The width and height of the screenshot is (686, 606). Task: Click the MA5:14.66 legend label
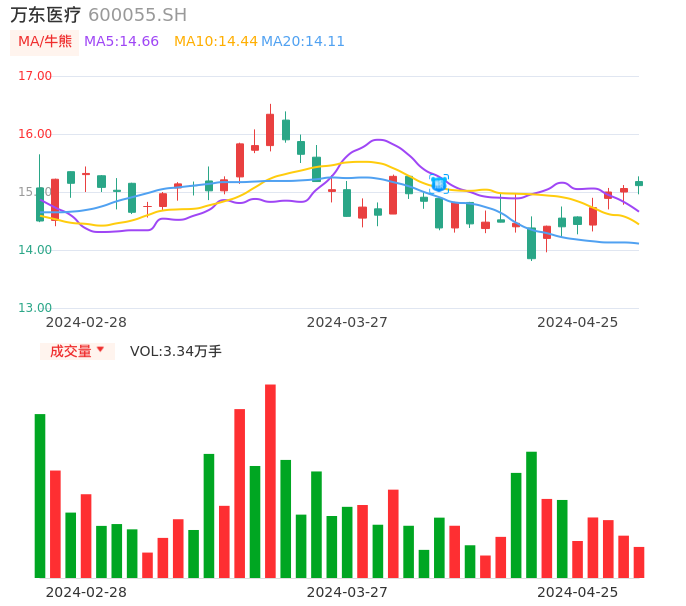click(x=121, y=42)
